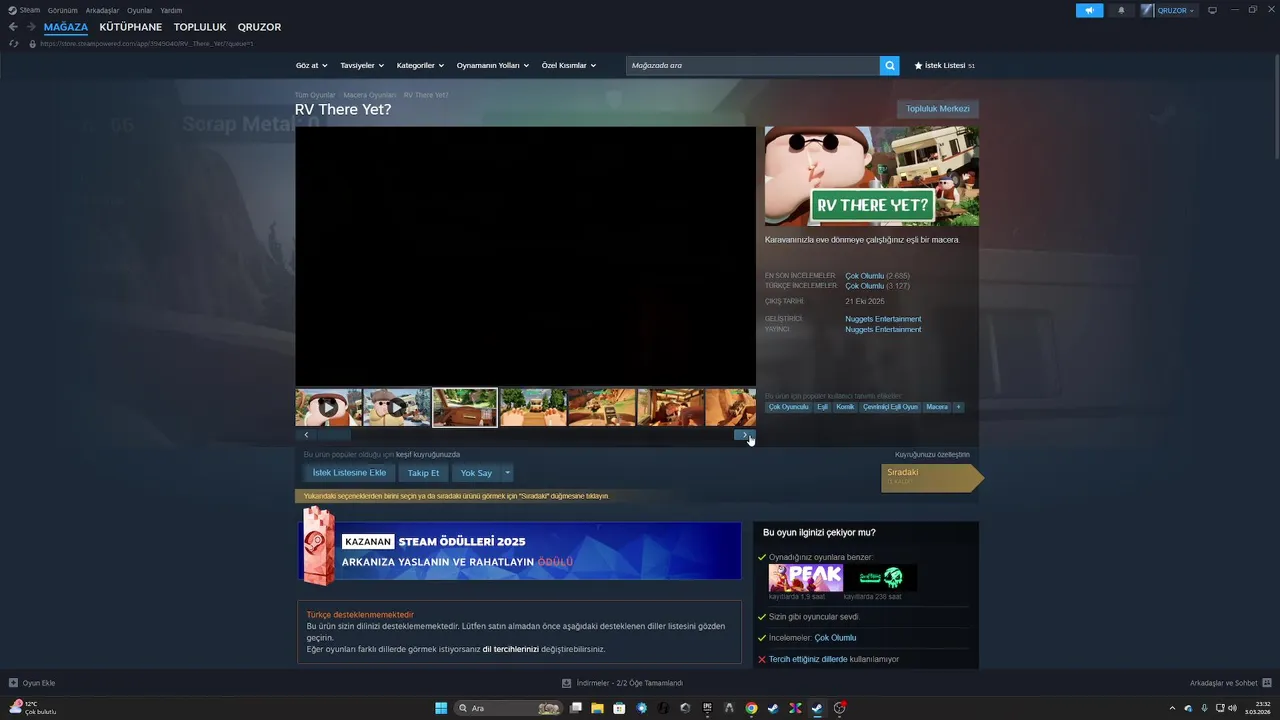Open İndirmeler downloads status
This screenshot has width=1280, height=720.
[622, 683]
